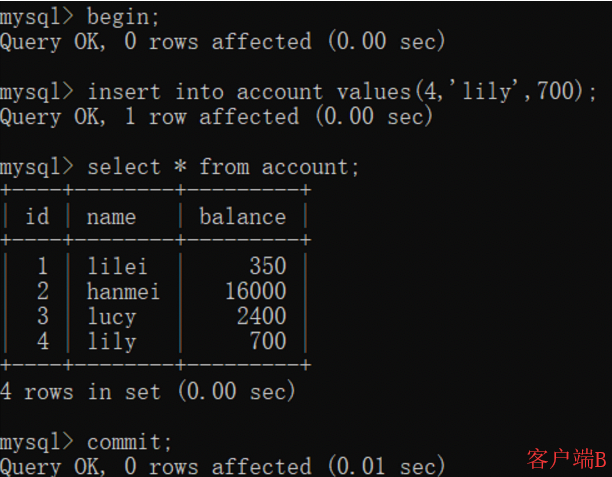Click the insert into account statement
This screenshot has width=612, height=477.
342,92
